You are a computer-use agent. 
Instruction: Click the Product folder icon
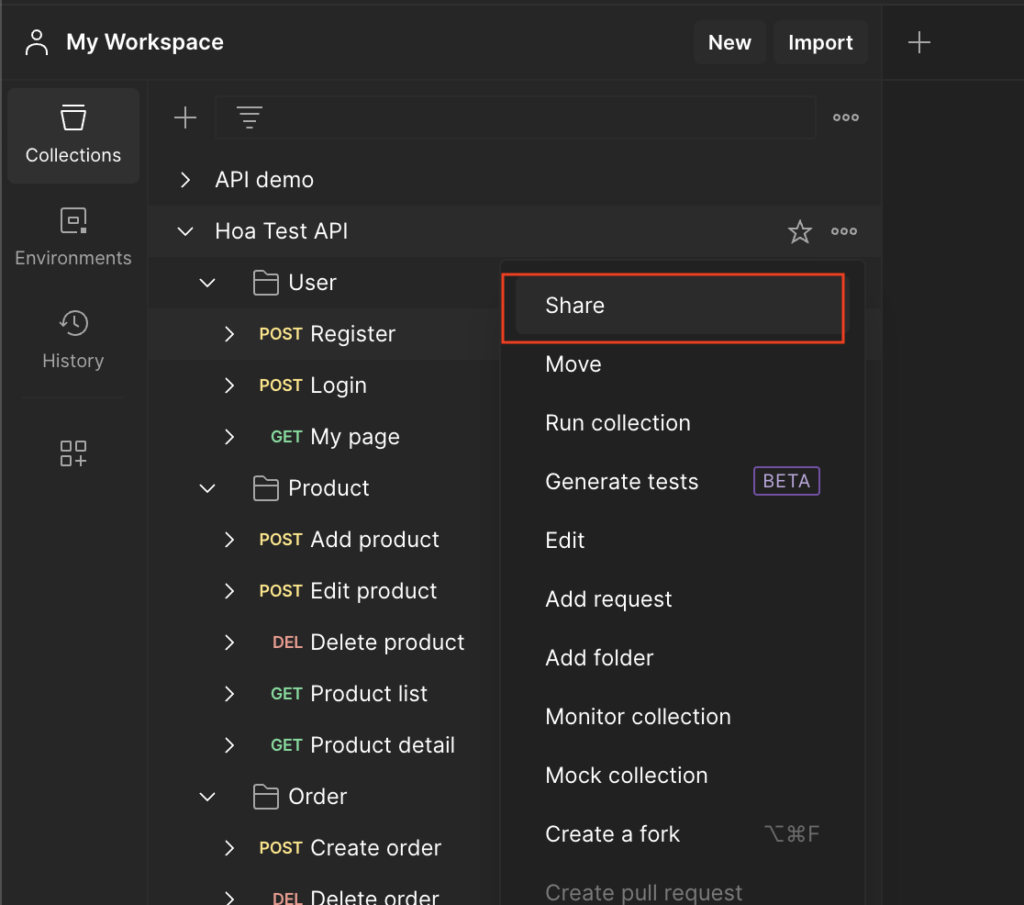point(266,488)
